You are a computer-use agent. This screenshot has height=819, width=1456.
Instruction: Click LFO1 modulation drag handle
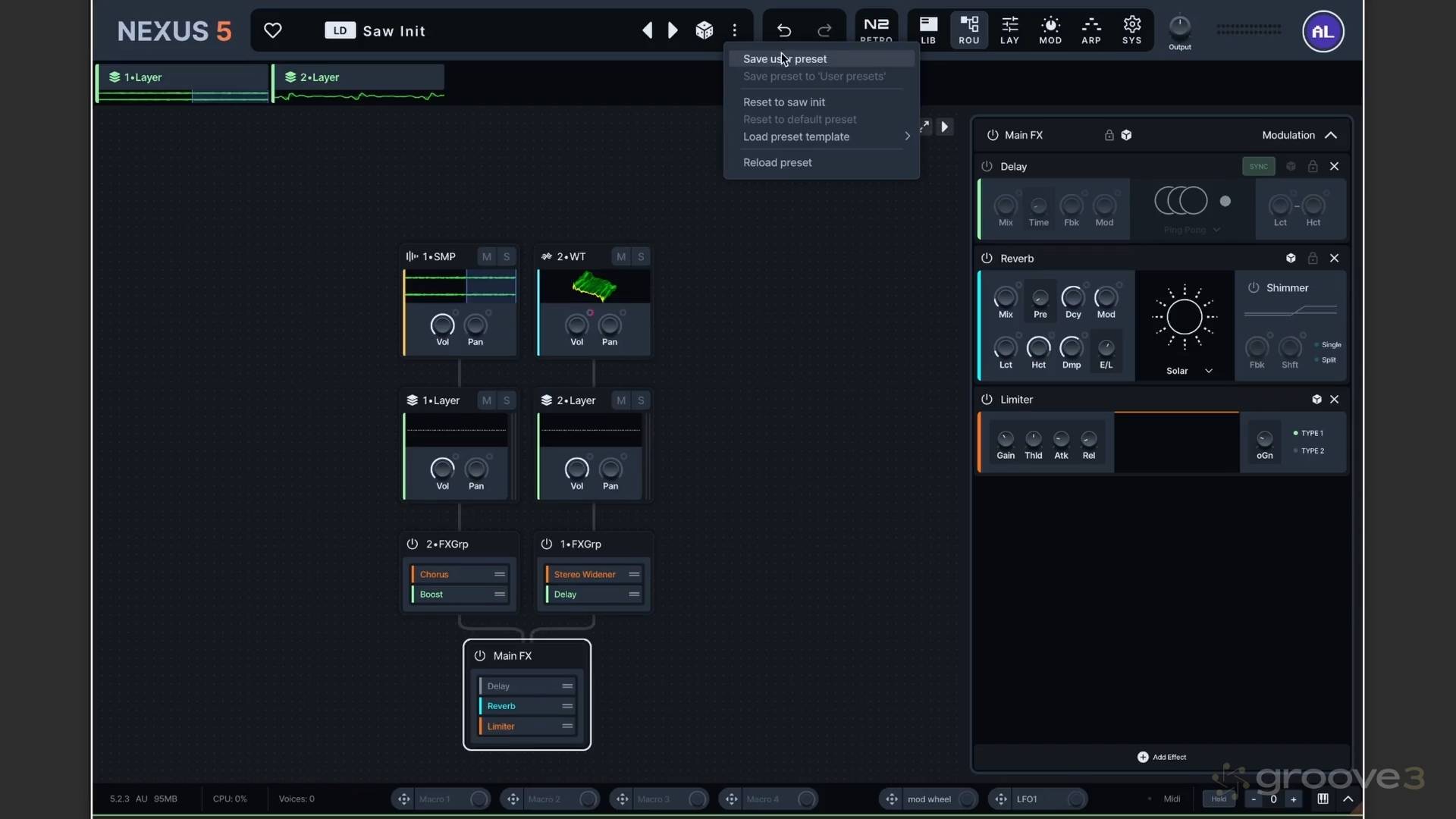pos(1001,799)
